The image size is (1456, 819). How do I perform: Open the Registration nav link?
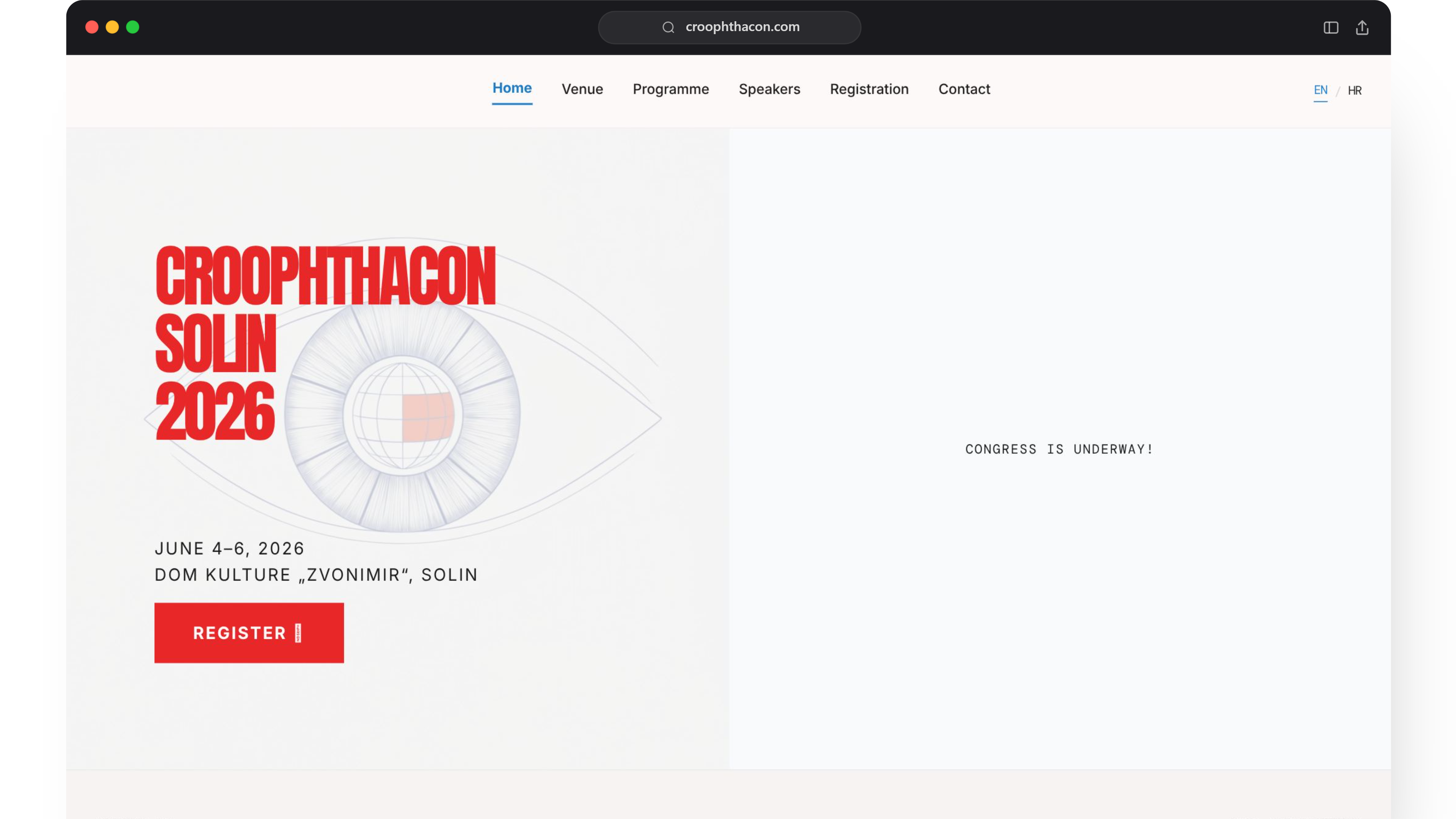pyautogui.click(x=869, y=89)
